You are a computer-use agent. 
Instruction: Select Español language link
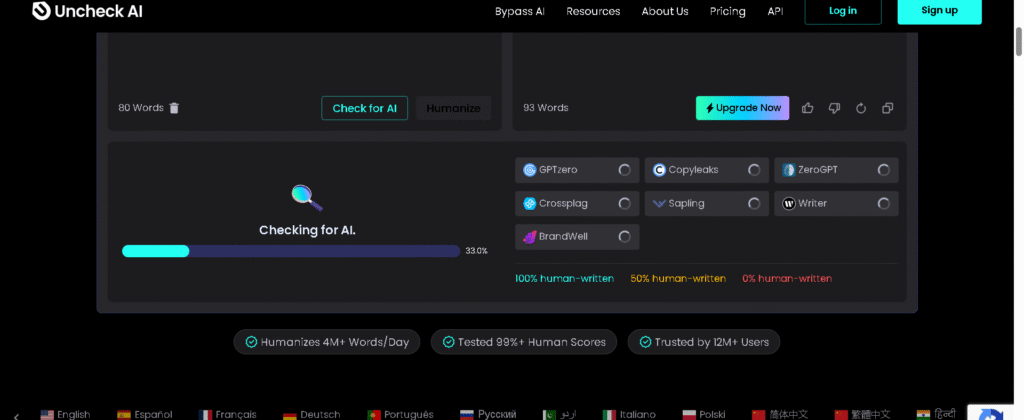[x=144, y=414]
